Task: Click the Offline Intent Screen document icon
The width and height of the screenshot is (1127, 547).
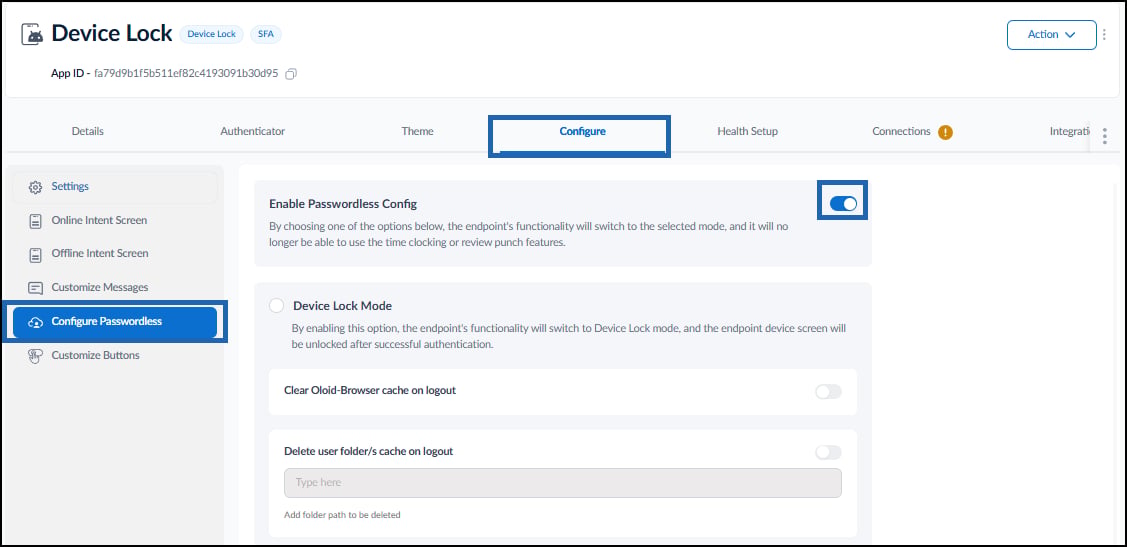Action: coord(35,254)
